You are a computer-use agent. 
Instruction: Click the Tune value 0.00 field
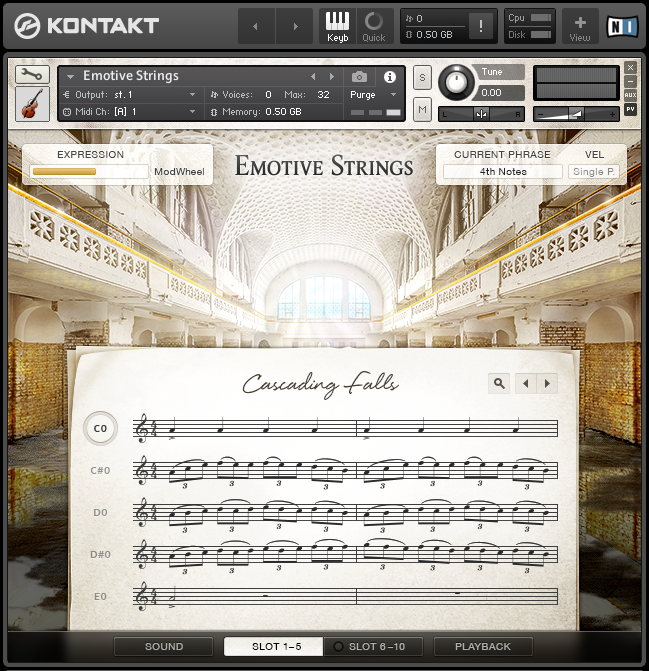tap(498, 92)
